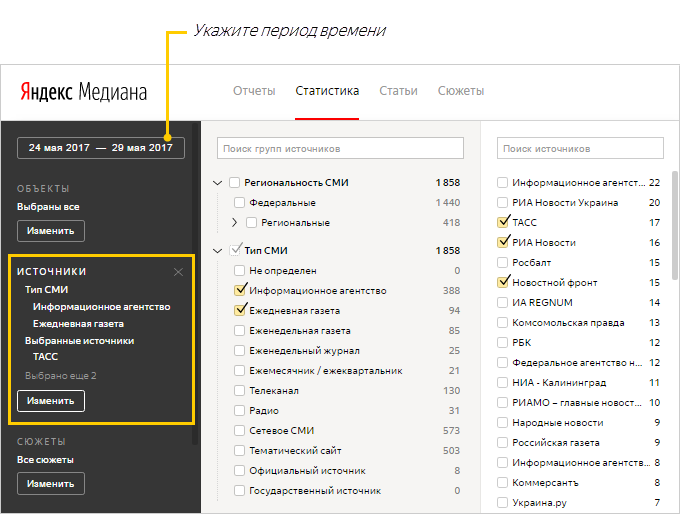Check the Еженедельная газета checkbox
680x523 pixels.
tap(239, 330)
